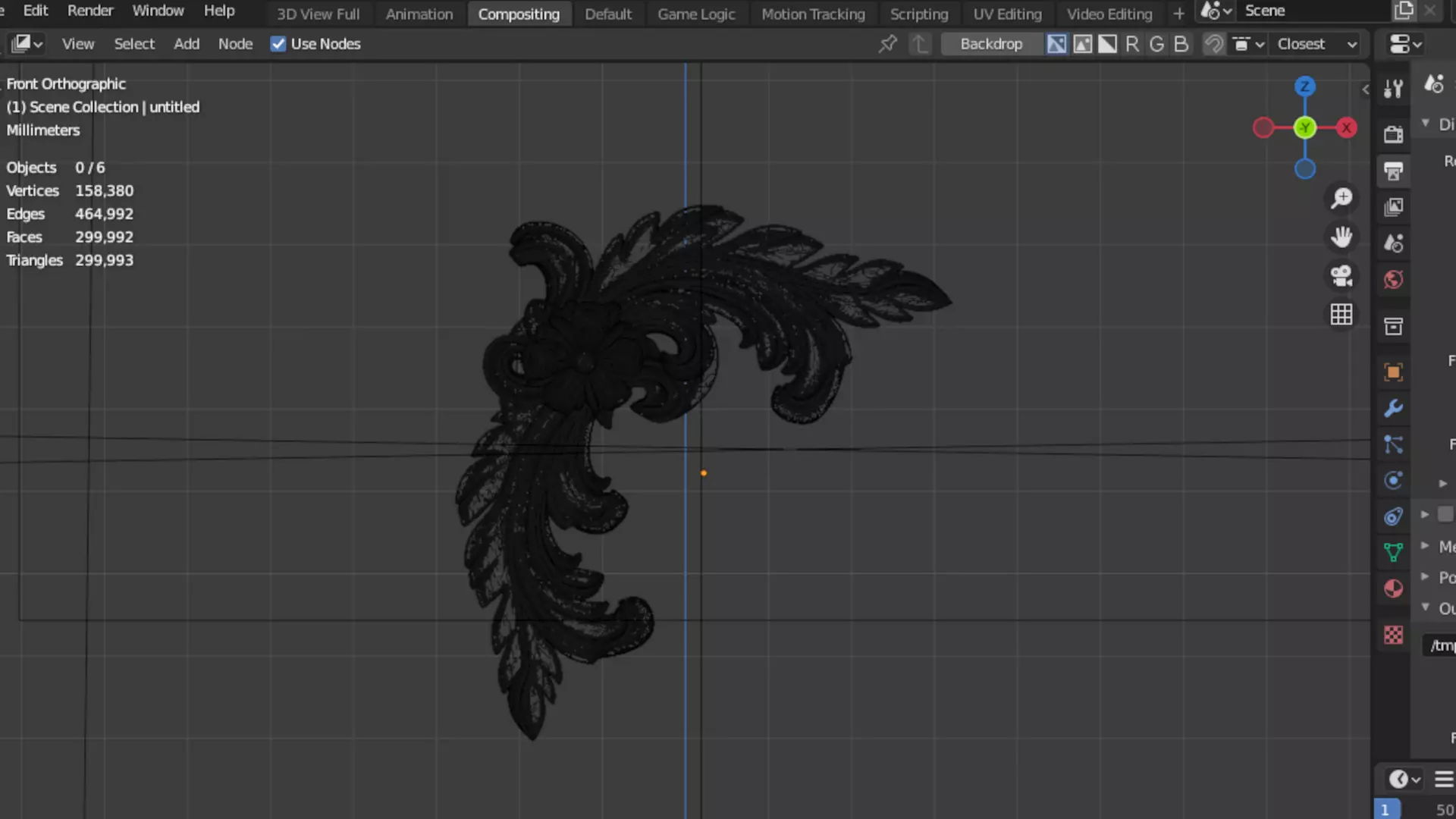Open the Object properties orange square tab
1456x819 pixels.
click(x=1393, y=372)
